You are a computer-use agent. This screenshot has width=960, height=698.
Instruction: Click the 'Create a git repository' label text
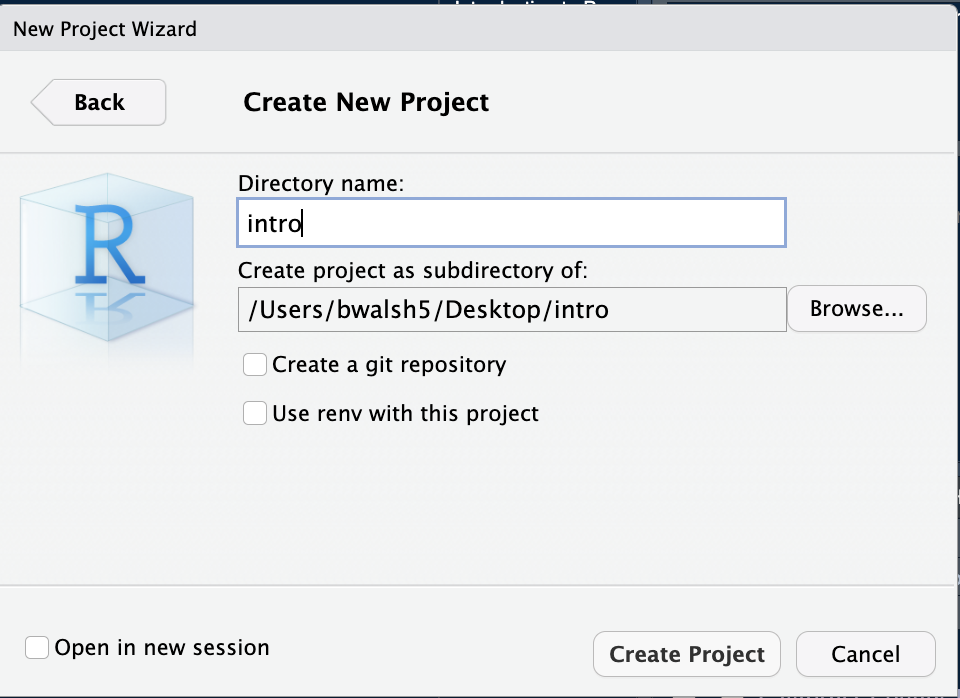click(x=389, y=365)
